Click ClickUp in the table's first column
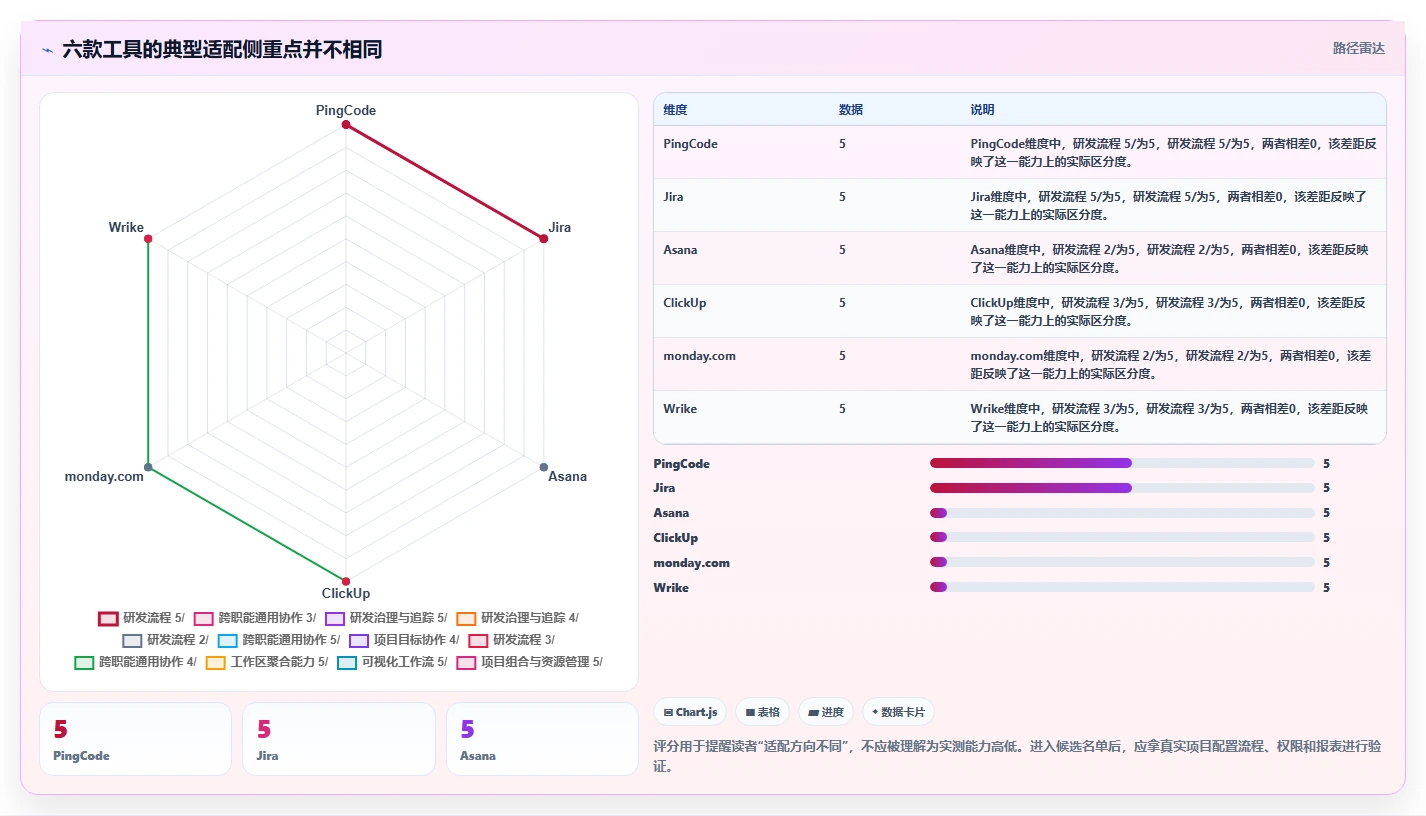 pos(684,303)
